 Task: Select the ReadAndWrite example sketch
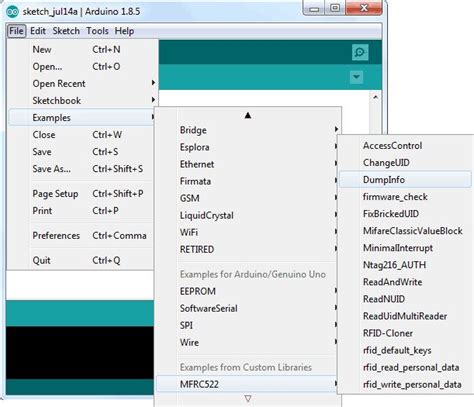(x=392, y=282)
